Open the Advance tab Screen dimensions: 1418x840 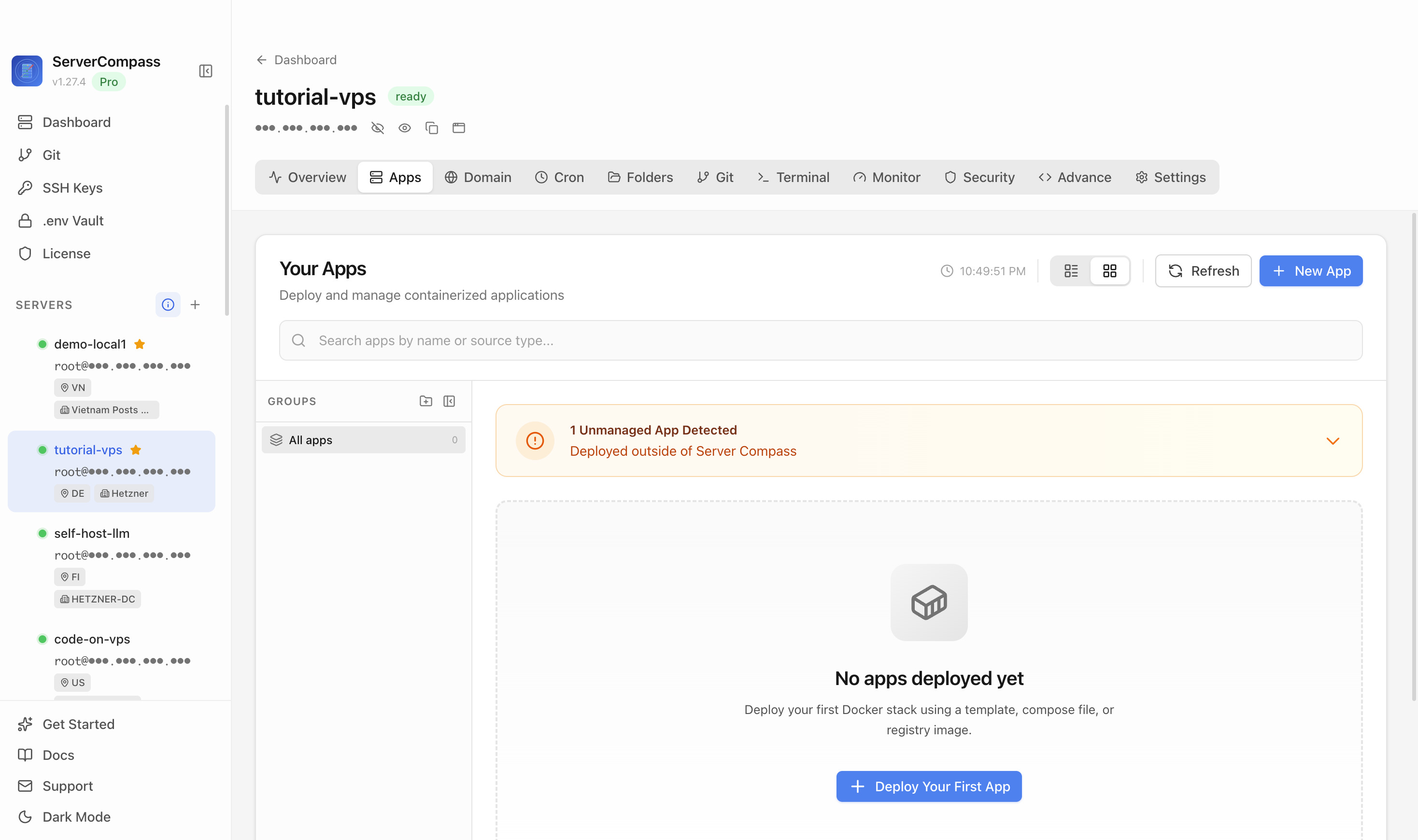coord(1075,177)
